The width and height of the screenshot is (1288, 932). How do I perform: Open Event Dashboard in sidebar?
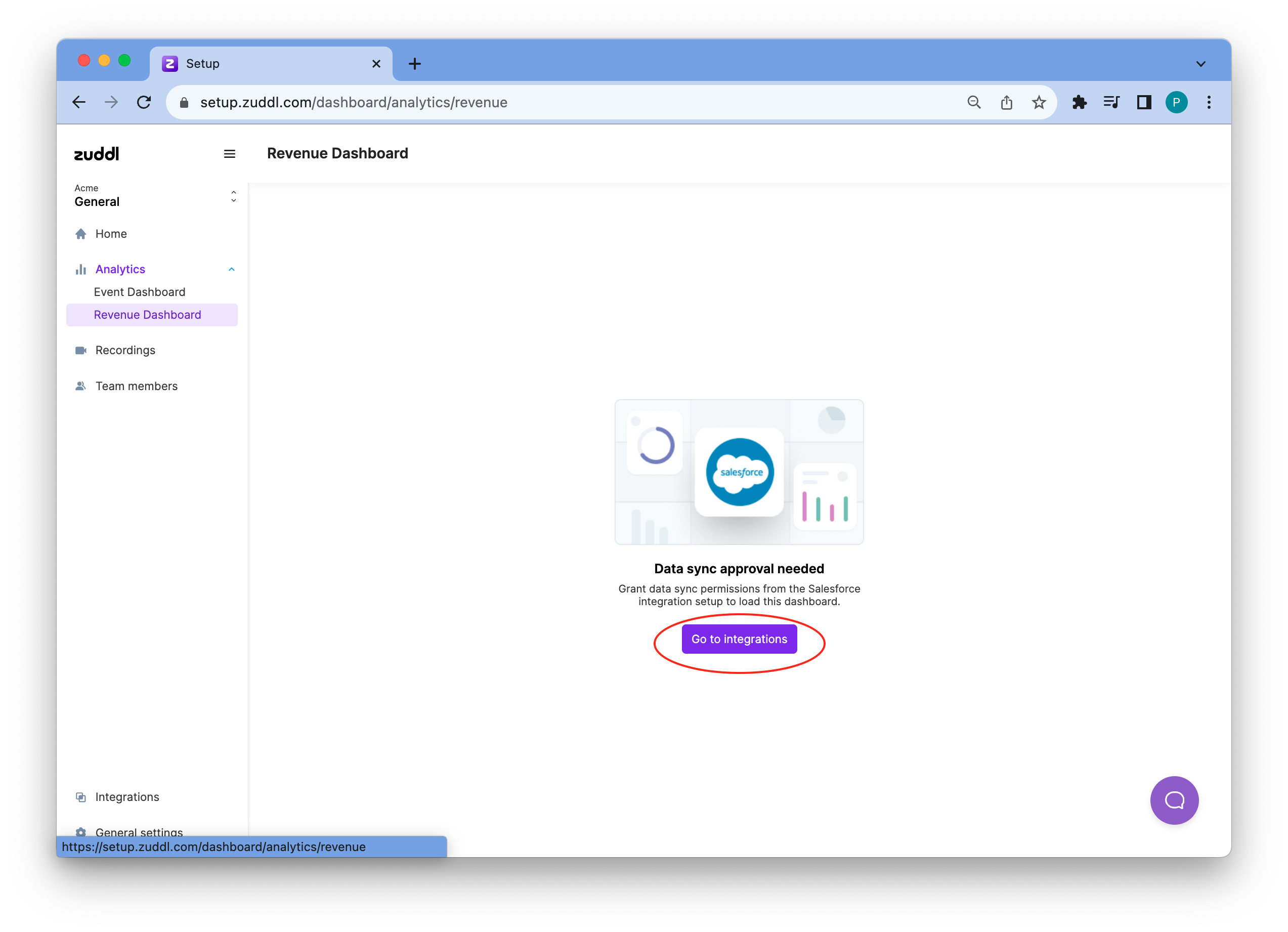pos(140,292)
